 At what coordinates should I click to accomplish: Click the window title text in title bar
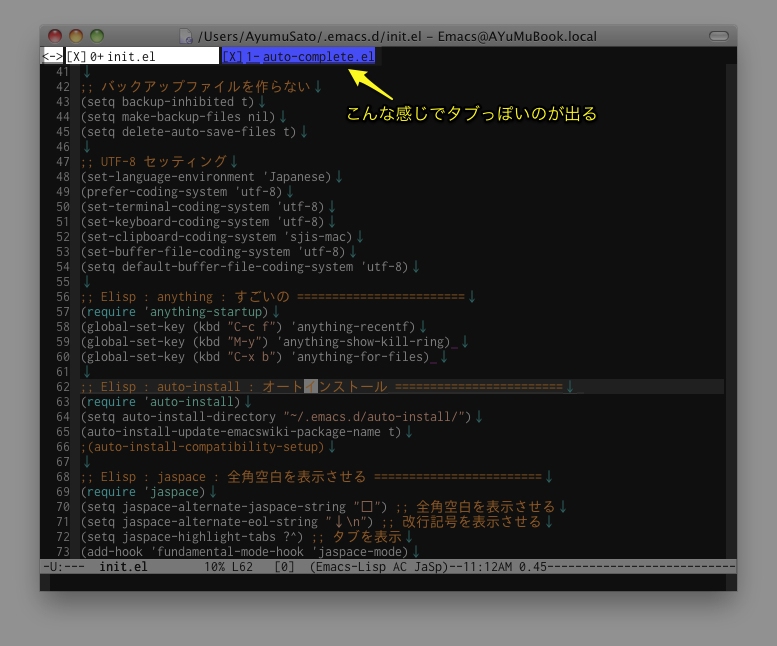pyautogui.click(x=397, y=36)
